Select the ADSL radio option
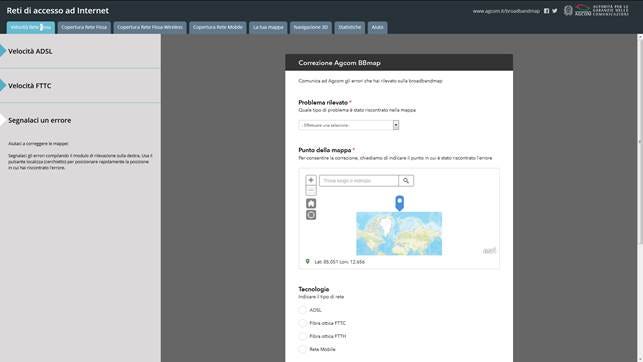Viewport: 643px width, 362px height. [303, 310]
